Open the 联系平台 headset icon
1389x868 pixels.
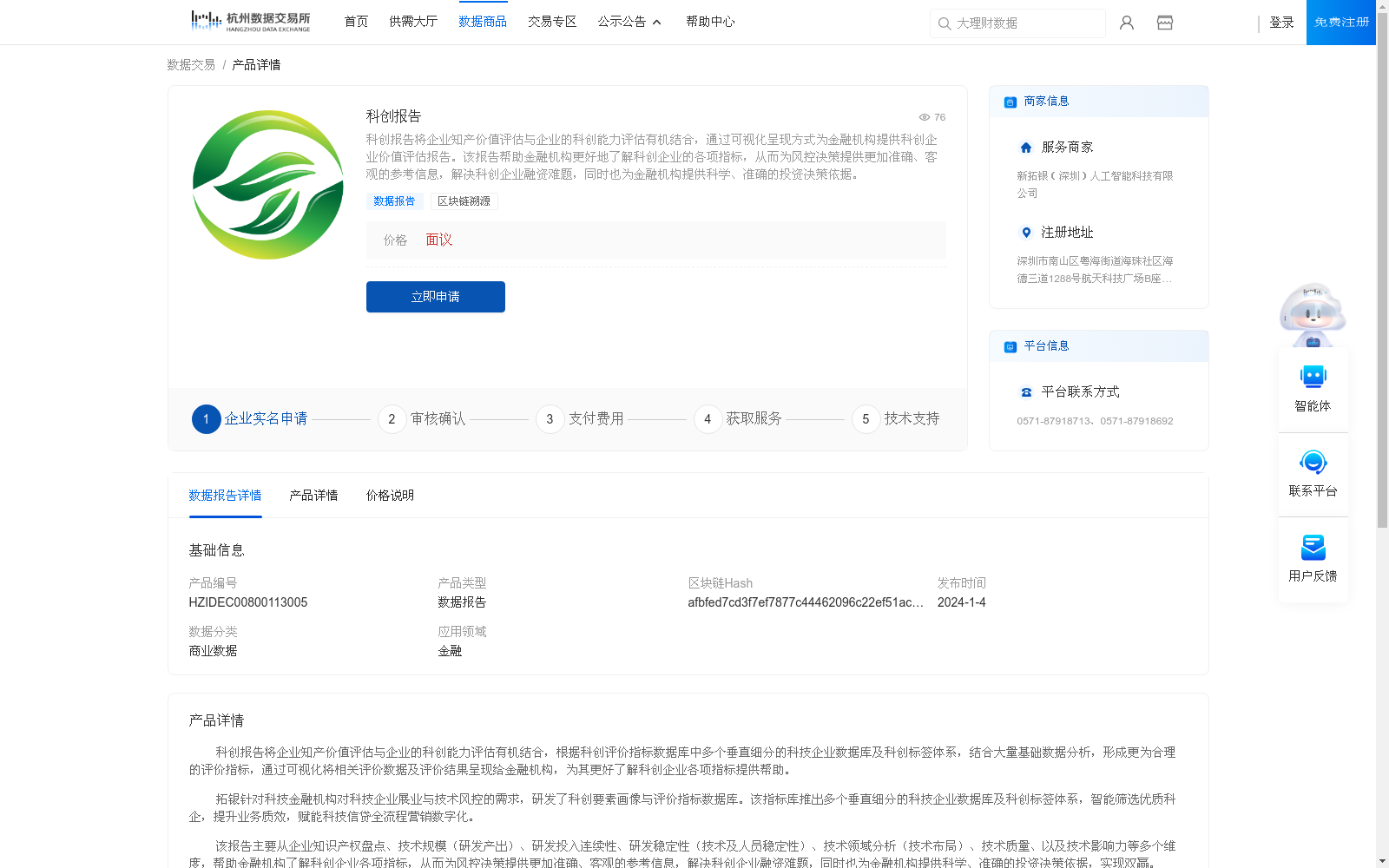(1313, 462)
